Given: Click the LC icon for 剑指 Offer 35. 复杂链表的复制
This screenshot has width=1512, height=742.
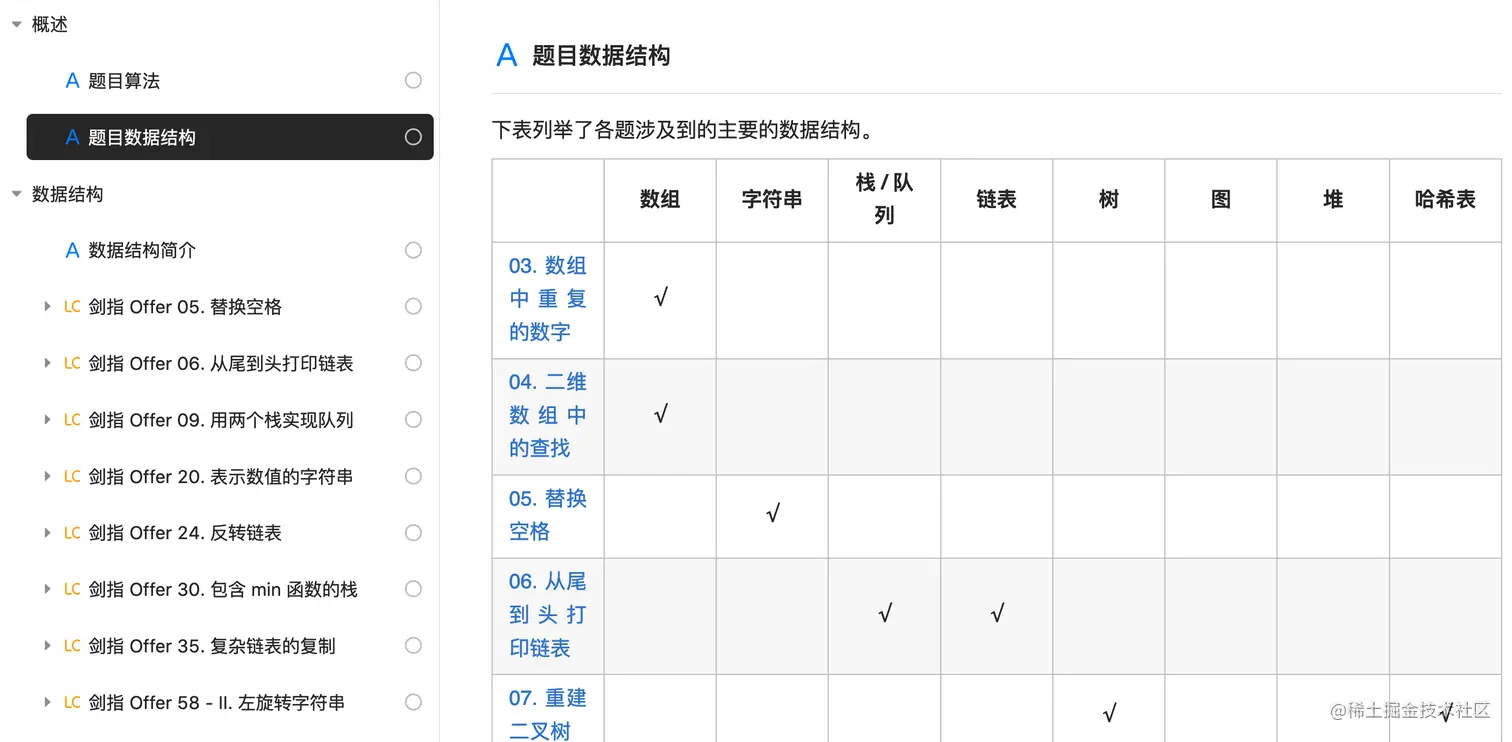Looking at the screenshot, I should click(71, 645).
